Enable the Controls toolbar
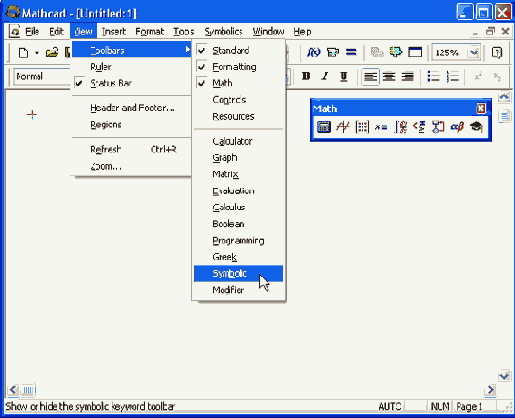 [238, 100]
